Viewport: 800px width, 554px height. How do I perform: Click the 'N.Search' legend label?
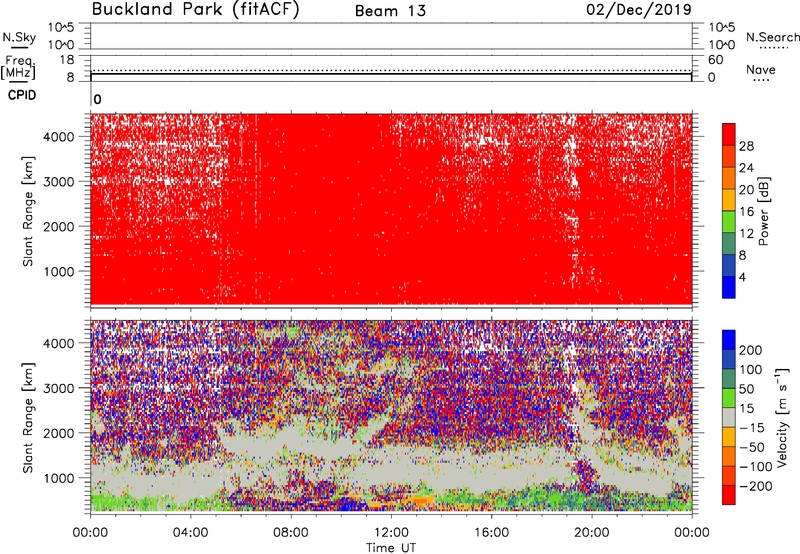[772, 37]
